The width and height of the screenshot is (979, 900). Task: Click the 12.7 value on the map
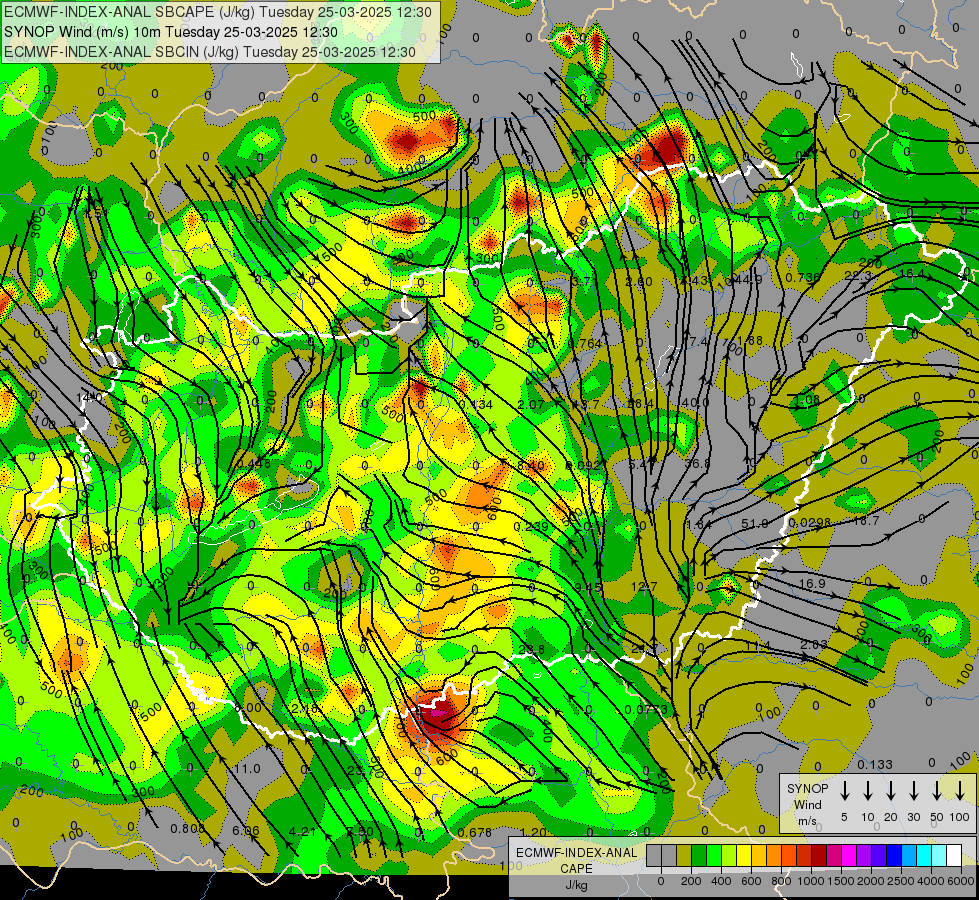[644, 586]
